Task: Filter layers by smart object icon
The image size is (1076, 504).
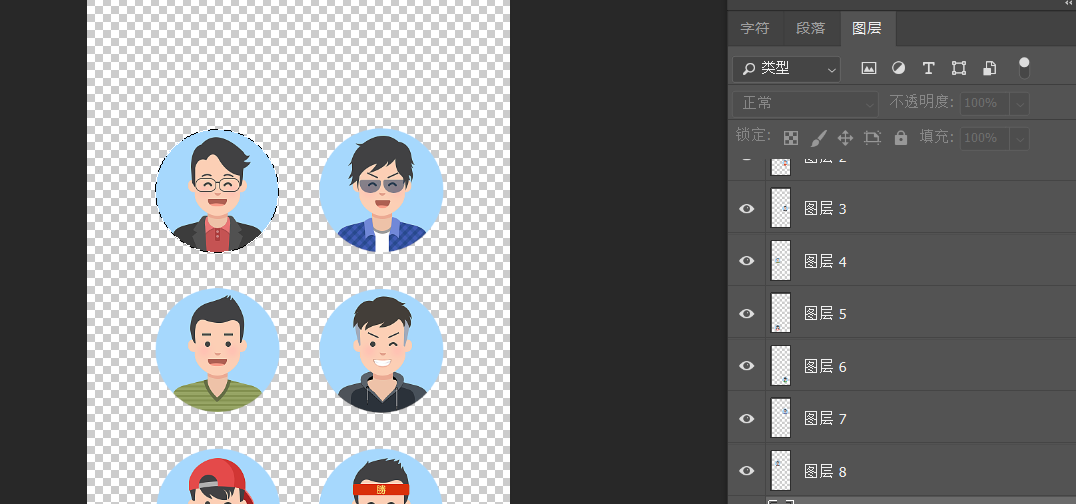Action: click(989, 68)
